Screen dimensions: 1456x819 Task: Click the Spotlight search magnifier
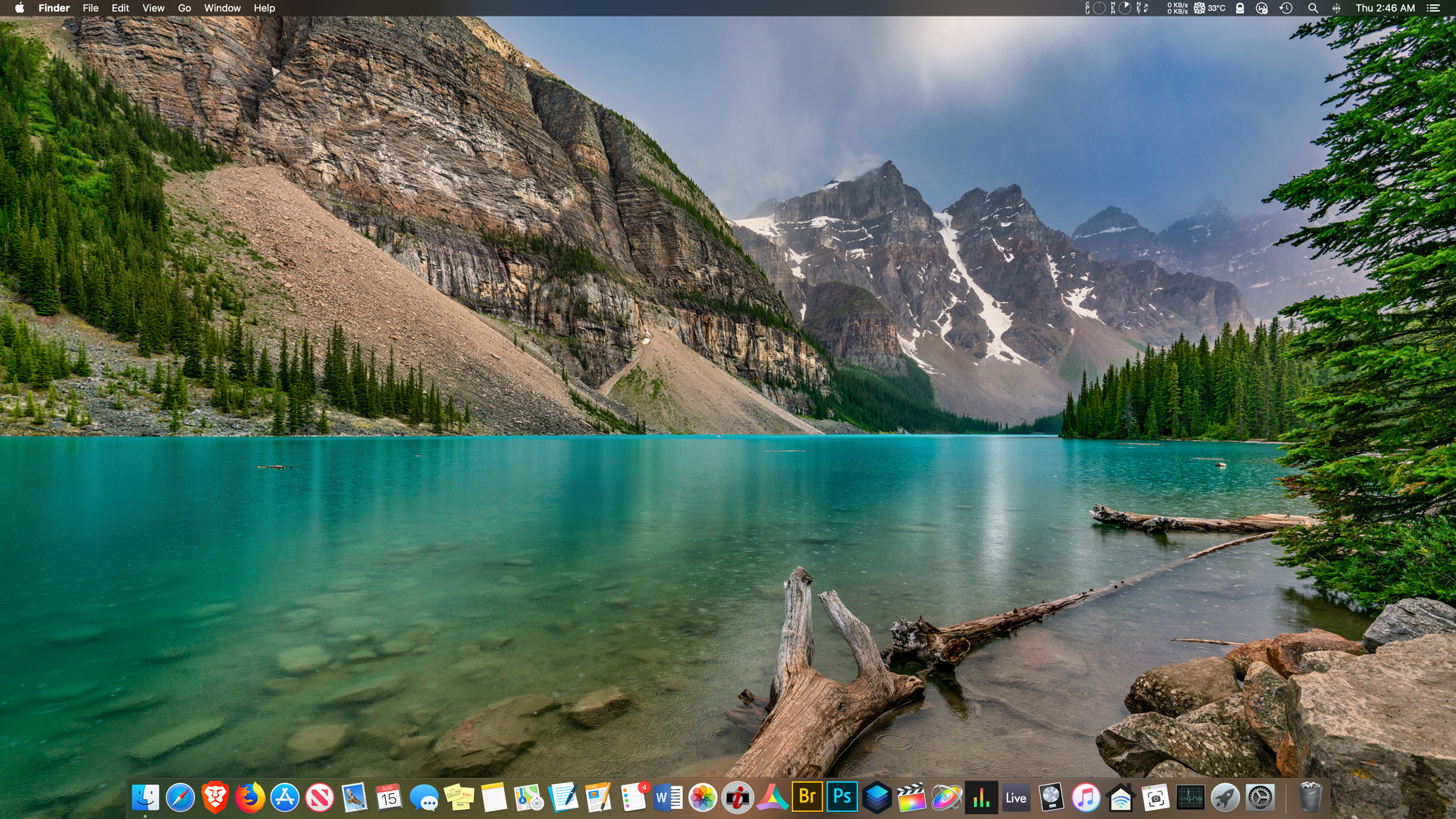pos(1312,8)
